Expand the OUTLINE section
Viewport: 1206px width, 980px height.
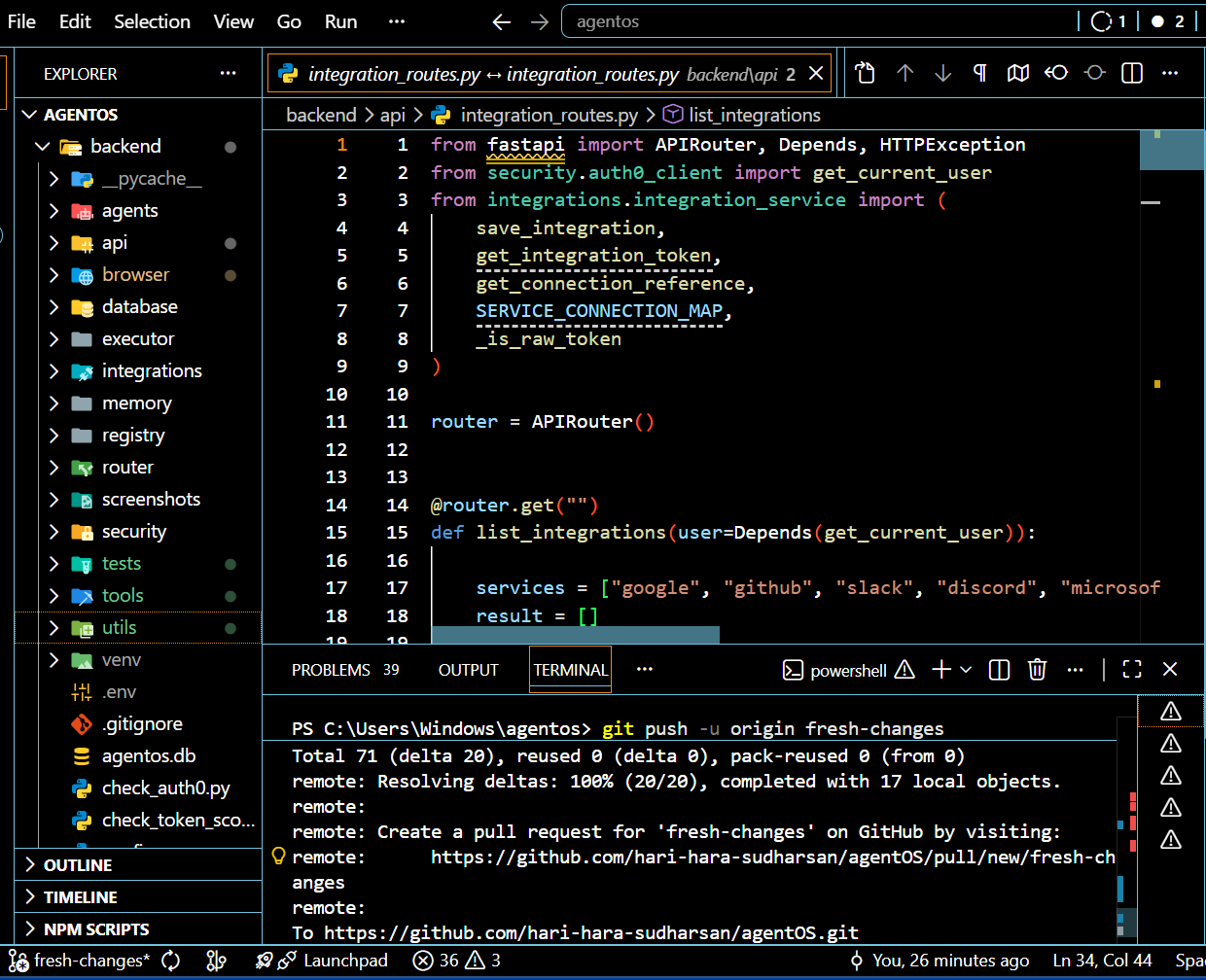coord(78,865)
